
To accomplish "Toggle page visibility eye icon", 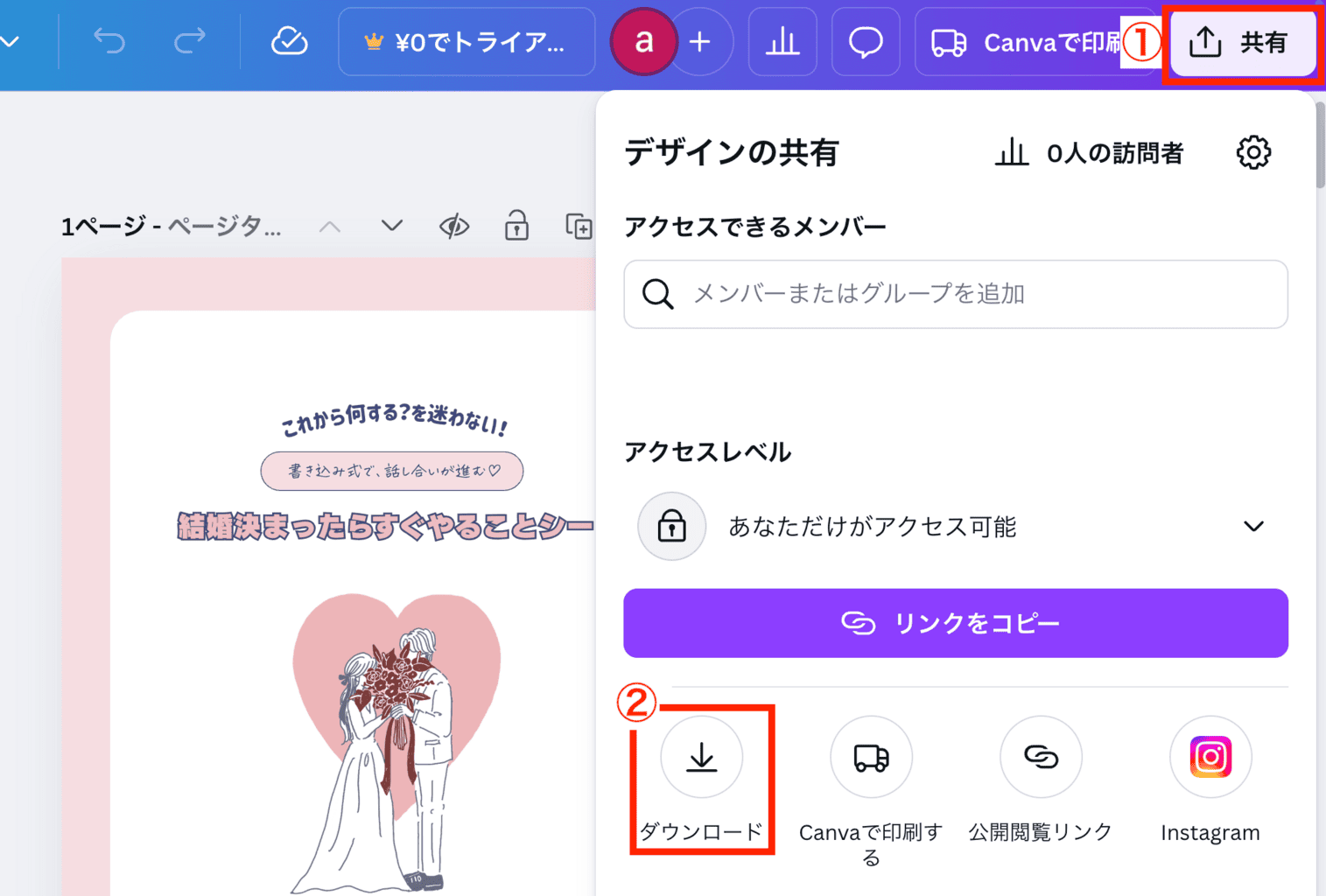I will [x=453, y=227].
